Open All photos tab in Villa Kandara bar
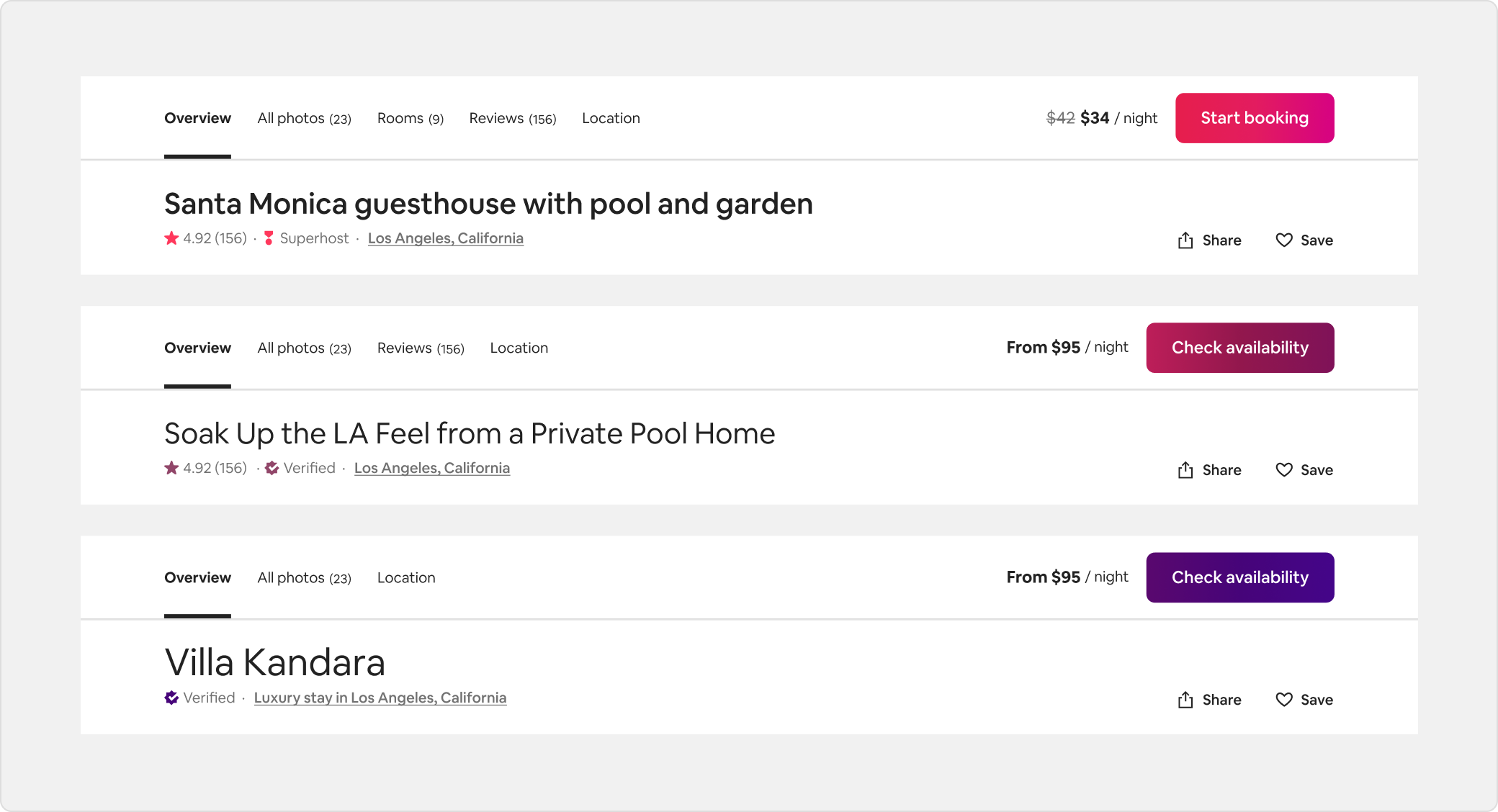This screenshot has height=812, width=1498. [304, 578]
